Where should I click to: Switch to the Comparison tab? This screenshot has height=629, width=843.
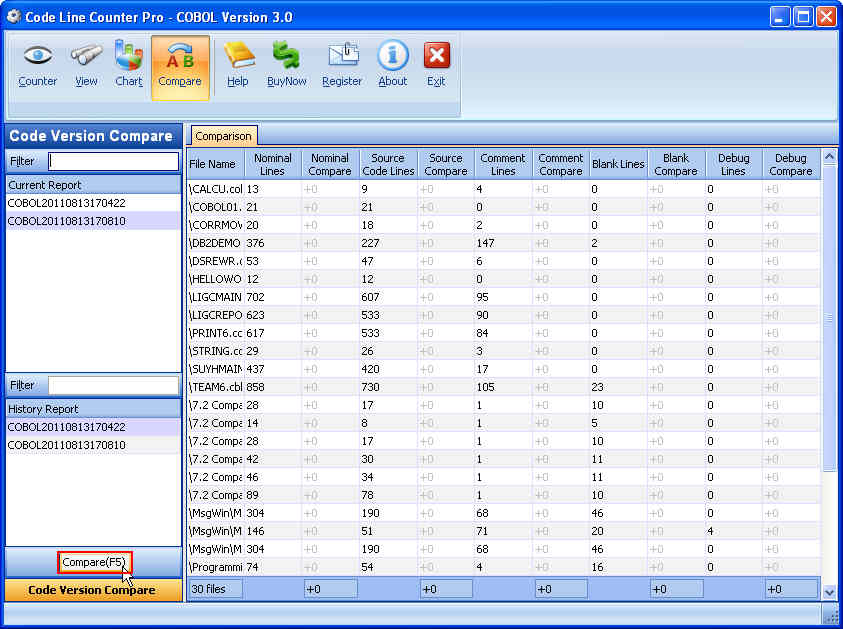pos(224,136)
